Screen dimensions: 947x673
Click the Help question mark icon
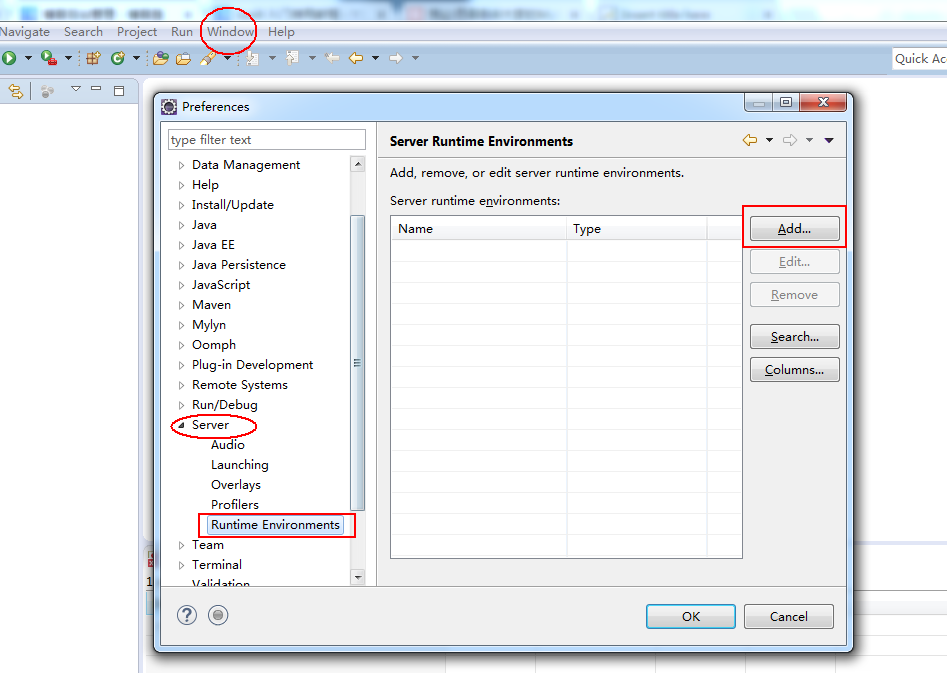[187, 615]
